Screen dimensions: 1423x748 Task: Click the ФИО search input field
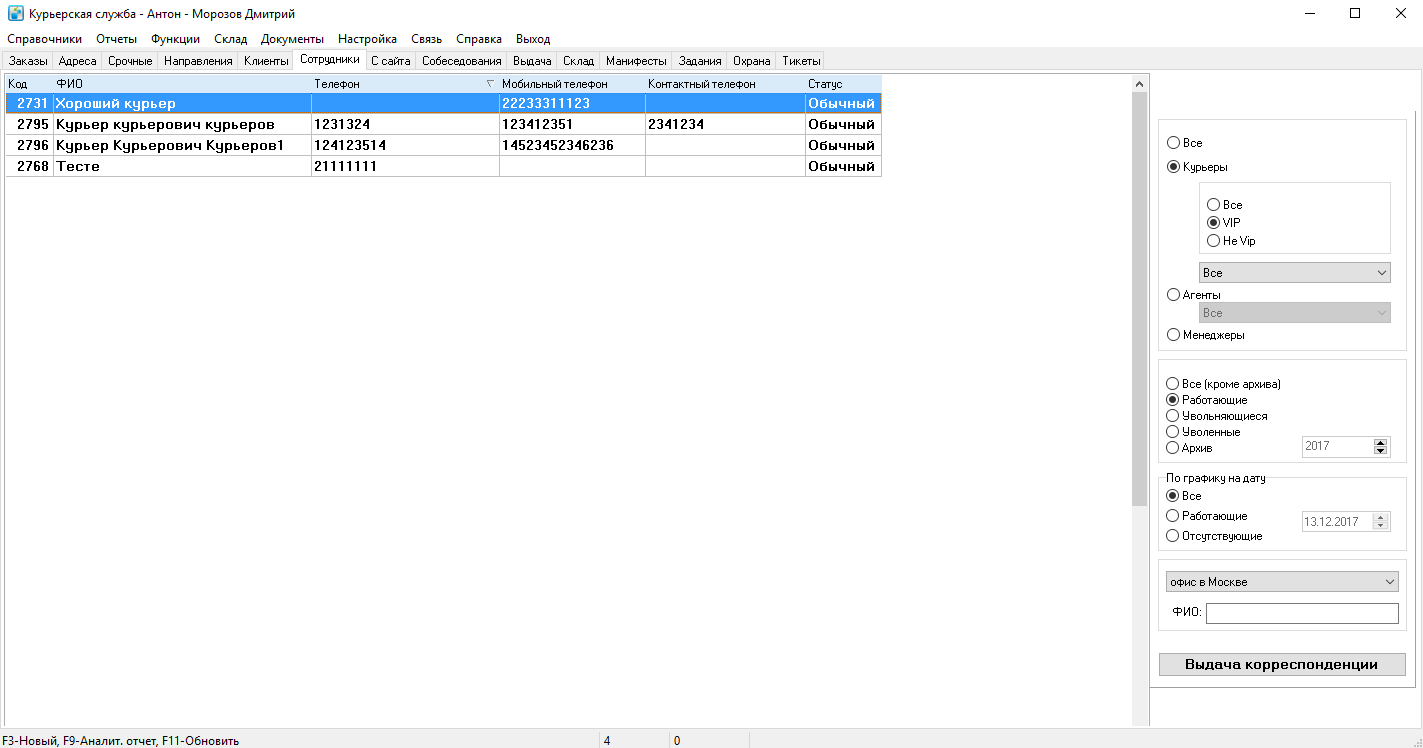click(1302, 613)
